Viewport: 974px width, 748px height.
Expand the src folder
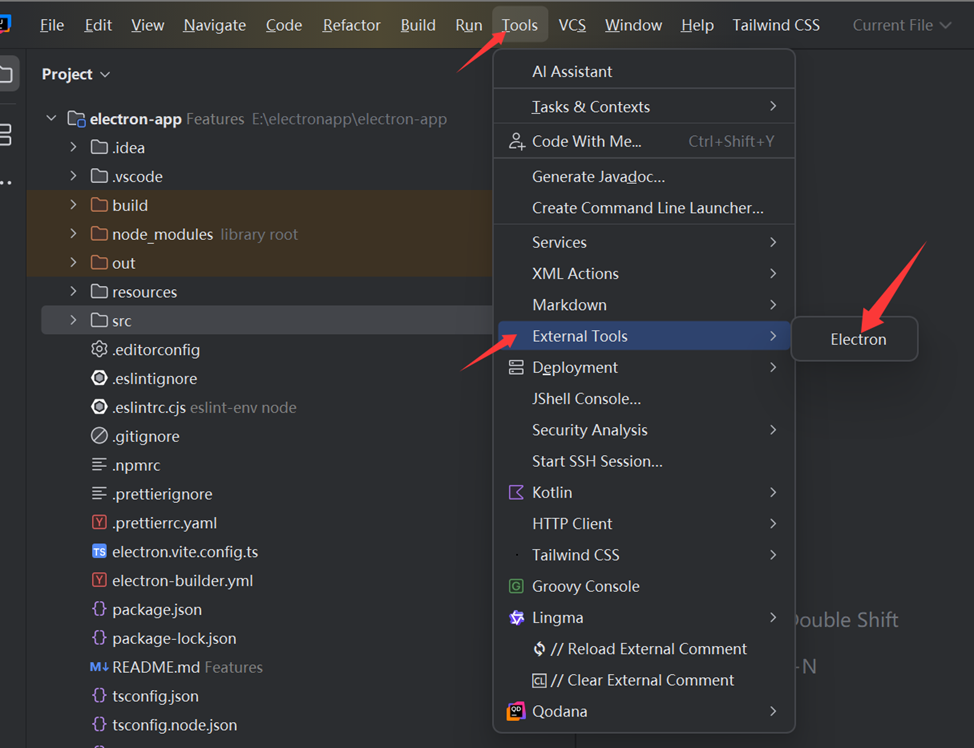[x=73, y=321]
